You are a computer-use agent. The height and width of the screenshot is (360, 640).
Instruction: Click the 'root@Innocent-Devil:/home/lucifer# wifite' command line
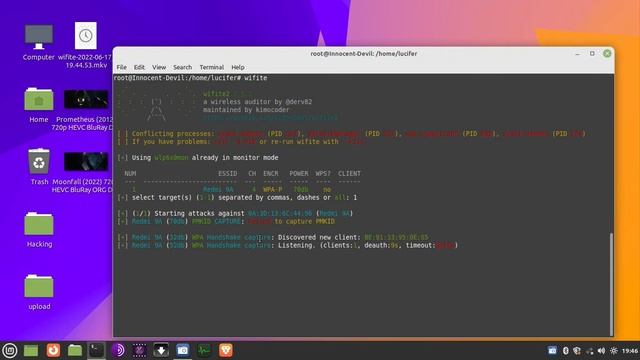coord(190,78)
